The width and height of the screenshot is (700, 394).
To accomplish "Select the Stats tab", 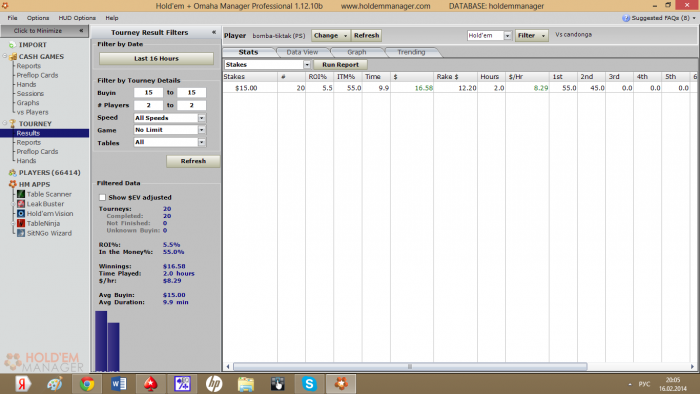I will click(248, 52).
